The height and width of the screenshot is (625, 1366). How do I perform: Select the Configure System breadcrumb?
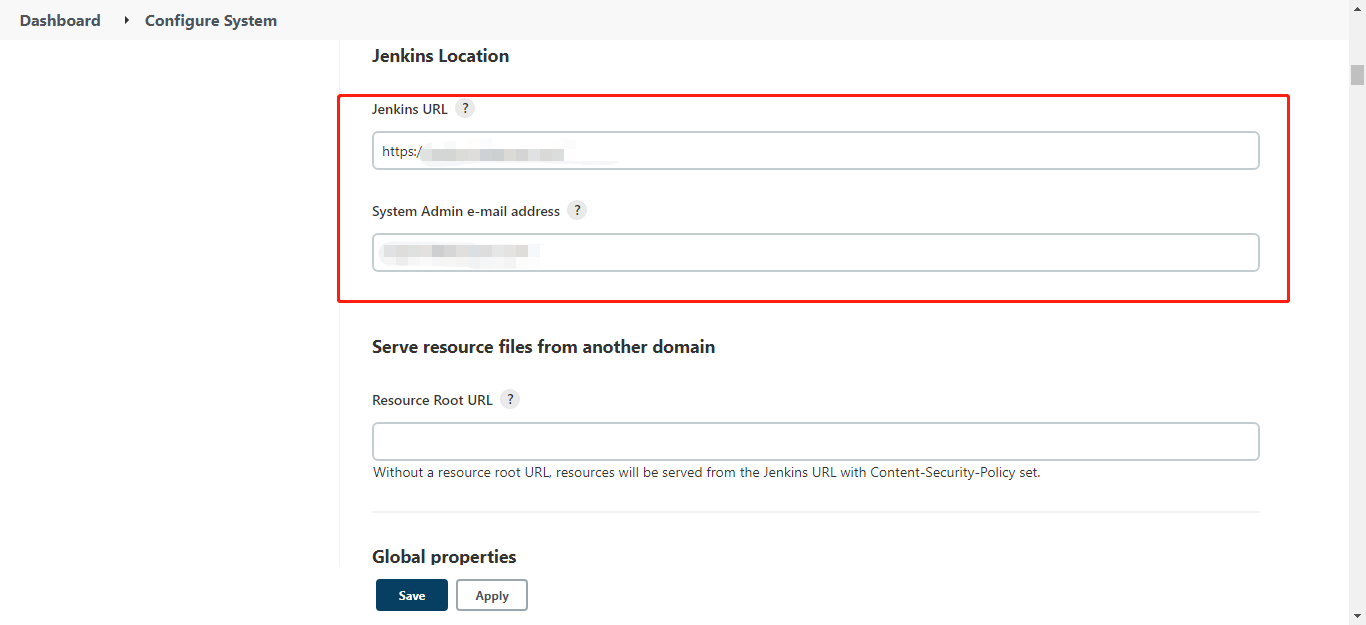[x=211, y=20]
